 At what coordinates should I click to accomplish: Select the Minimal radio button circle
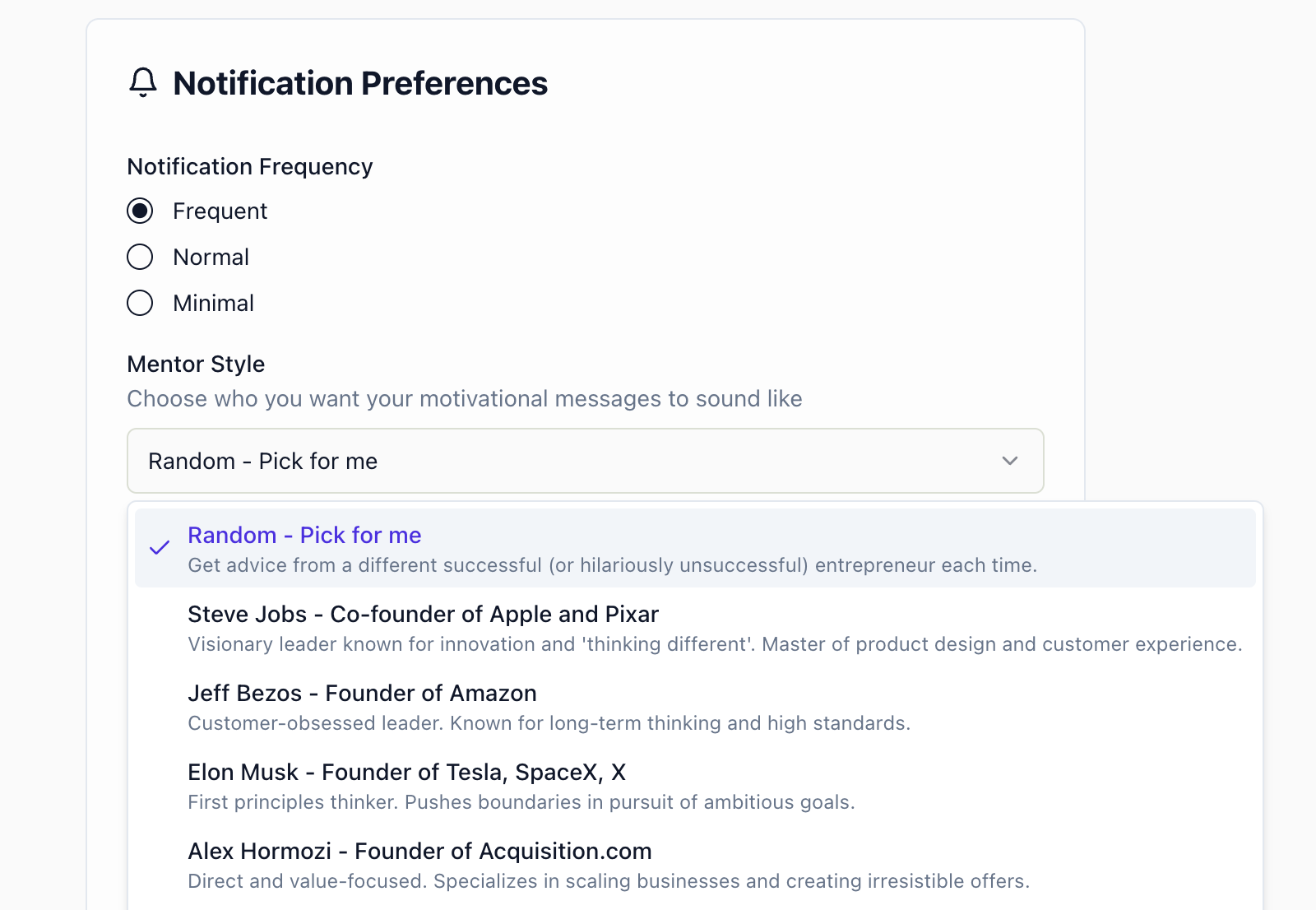(x=140, y=304)
